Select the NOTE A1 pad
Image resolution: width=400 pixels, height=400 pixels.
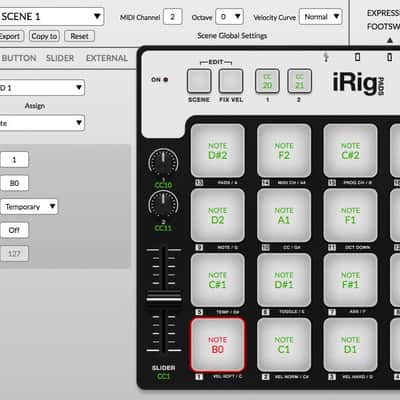(x=284, y=215)
